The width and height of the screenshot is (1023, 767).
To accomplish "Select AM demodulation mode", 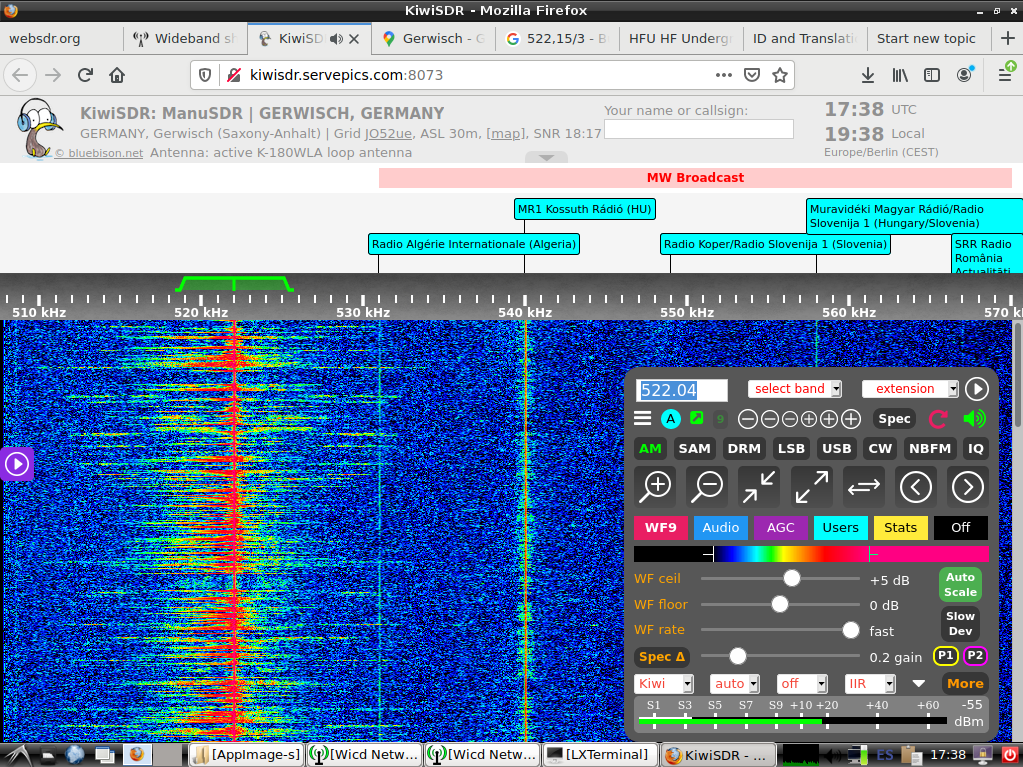I will (650, 449).
